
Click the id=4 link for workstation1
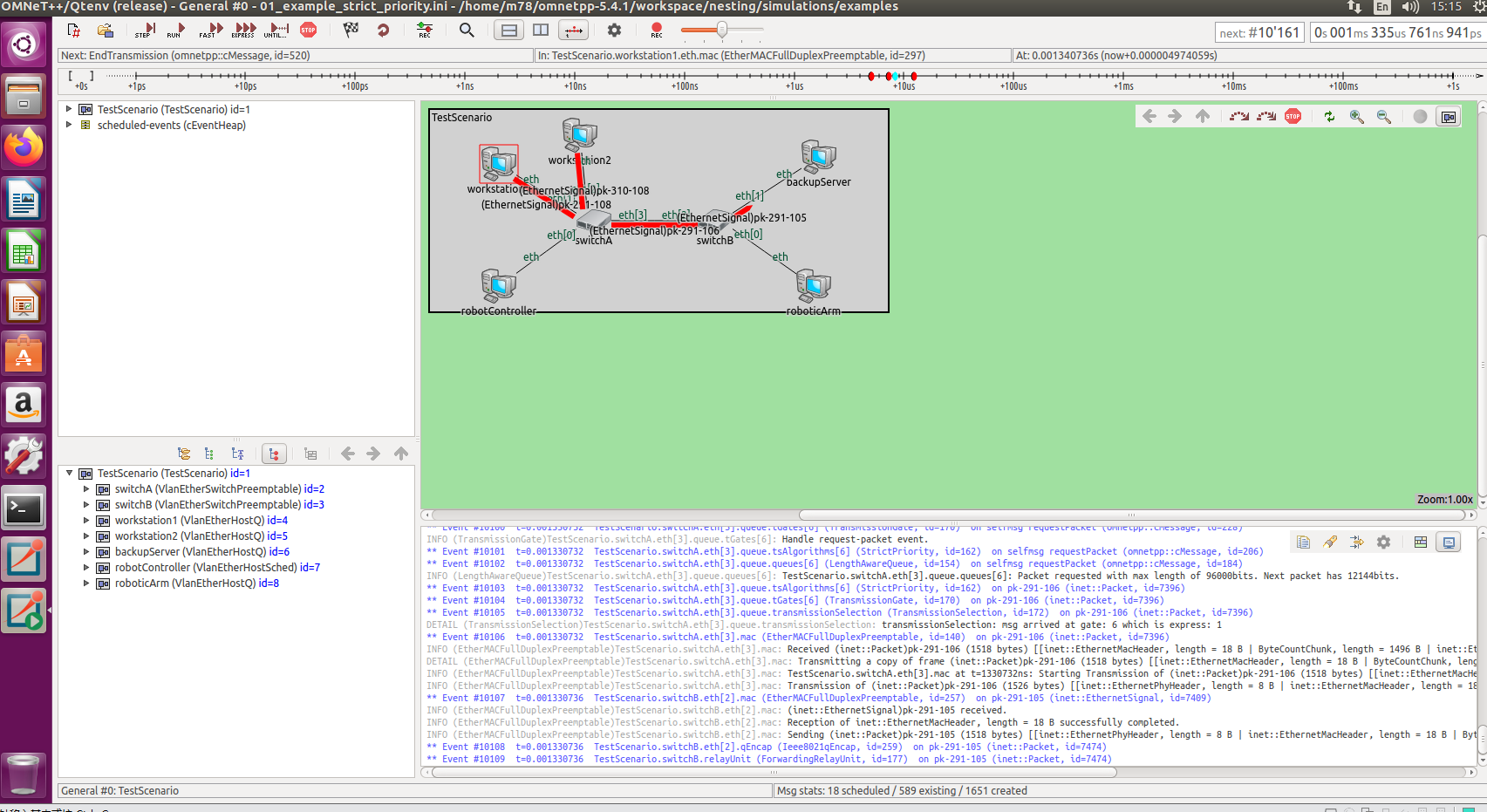click(x=278, y=520)
